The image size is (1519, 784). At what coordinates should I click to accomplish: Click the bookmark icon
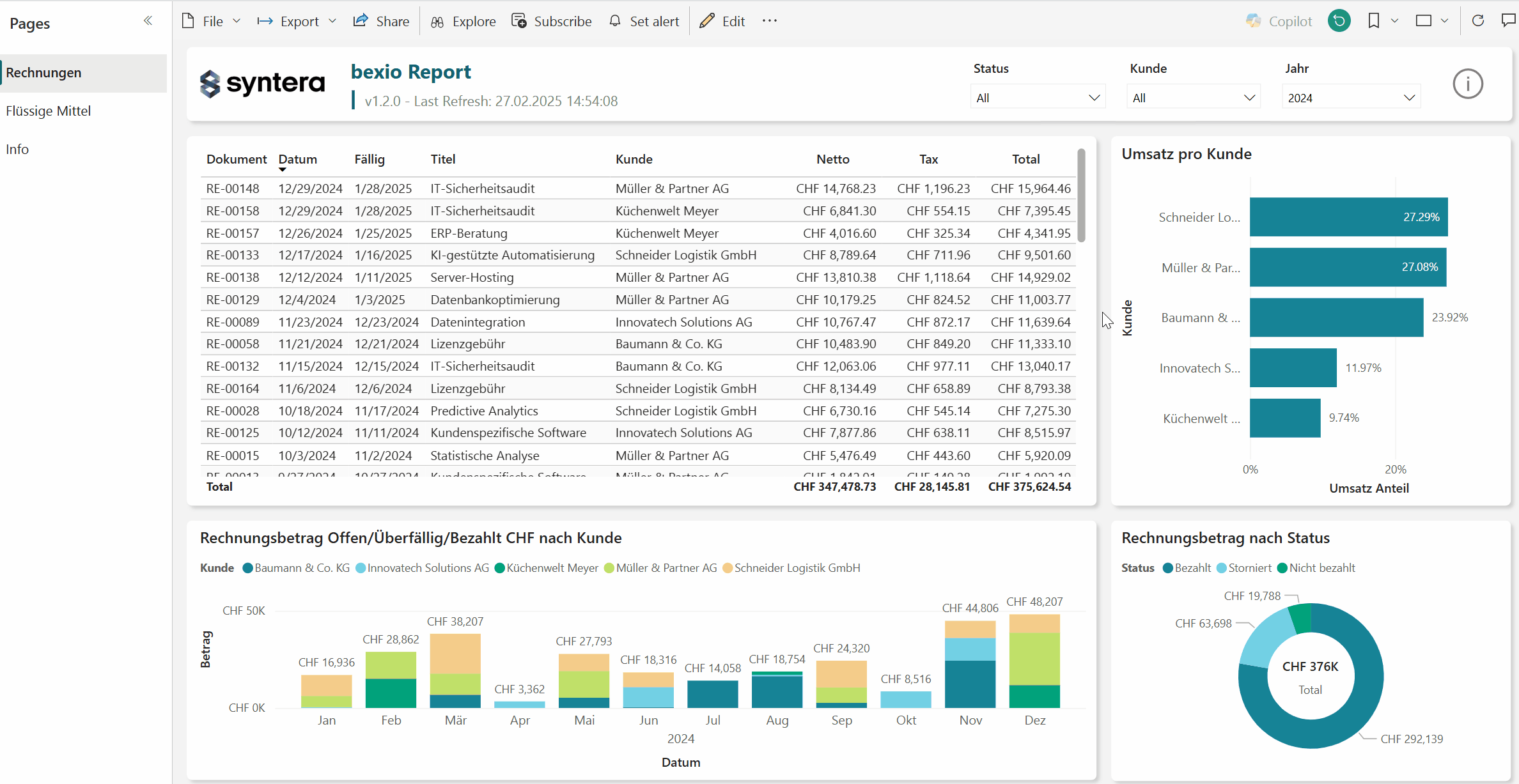tap(1373, 21)
